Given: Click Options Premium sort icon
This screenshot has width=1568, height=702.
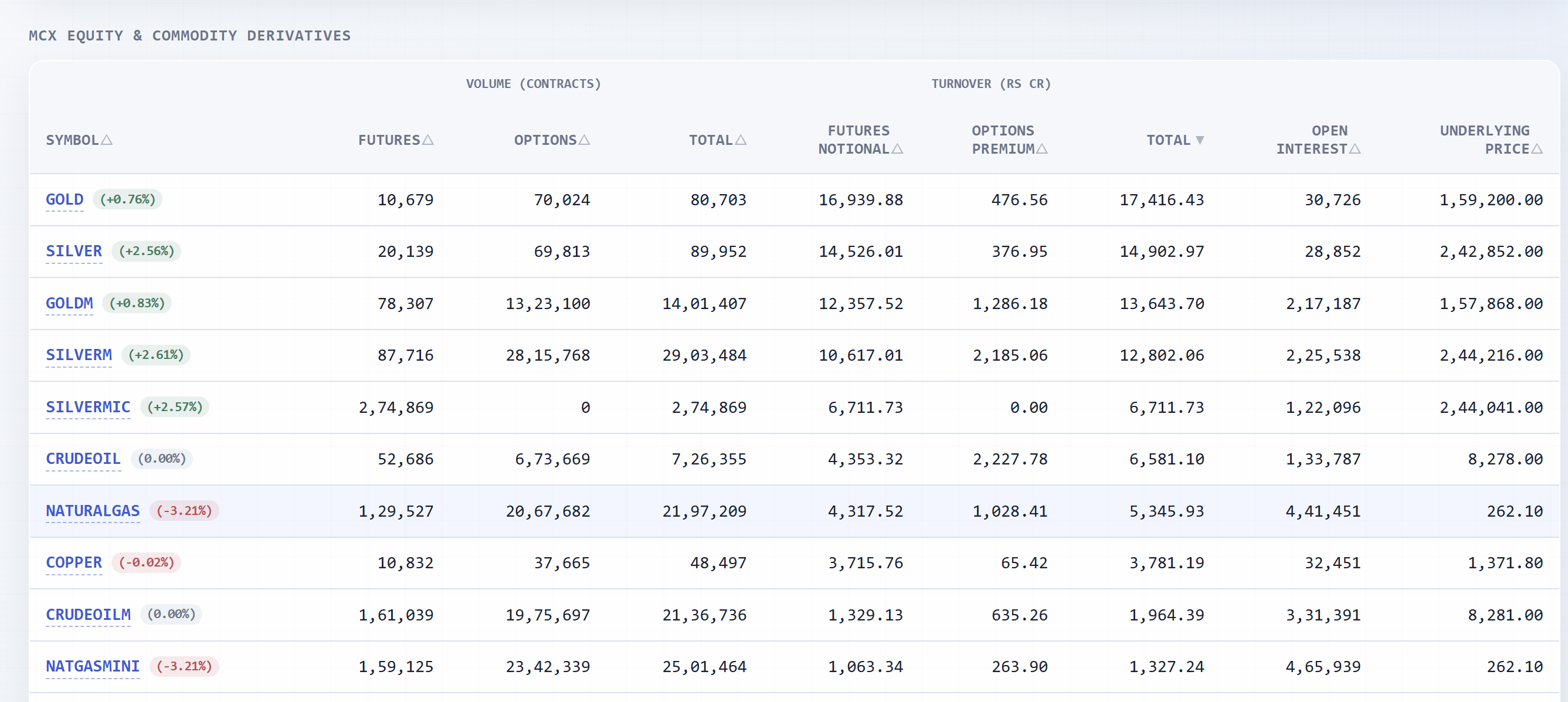Looking at the screenshot, I should pyautogui.click(x=1042, y=149).
